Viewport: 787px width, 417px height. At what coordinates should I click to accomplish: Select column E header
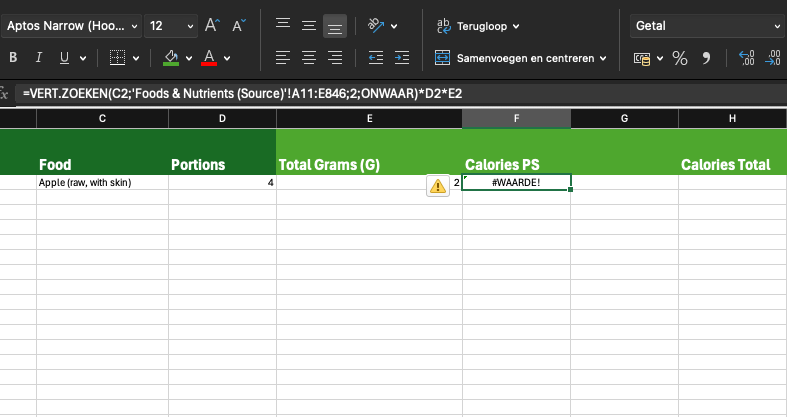coord(369,118)
